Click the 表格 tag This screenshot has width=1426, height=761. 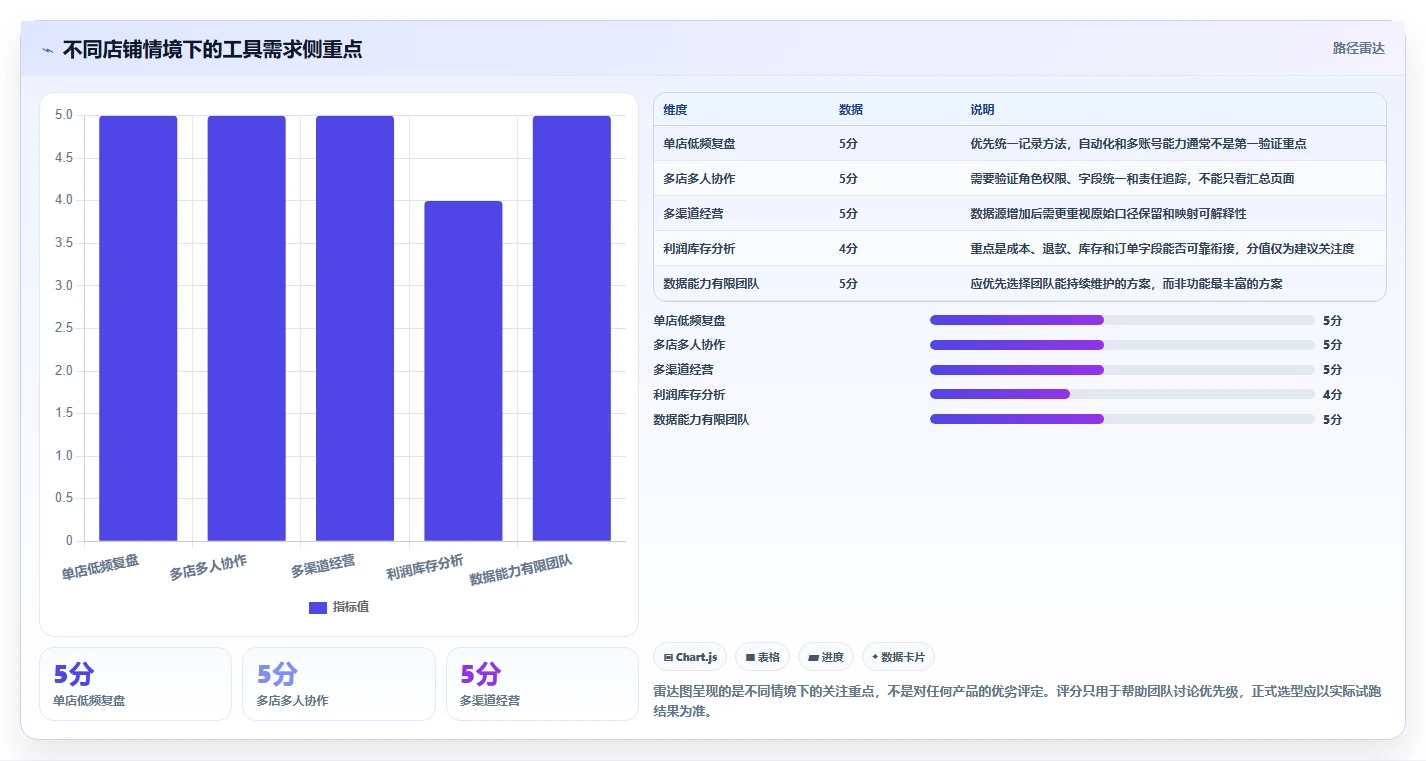point(762,657)
